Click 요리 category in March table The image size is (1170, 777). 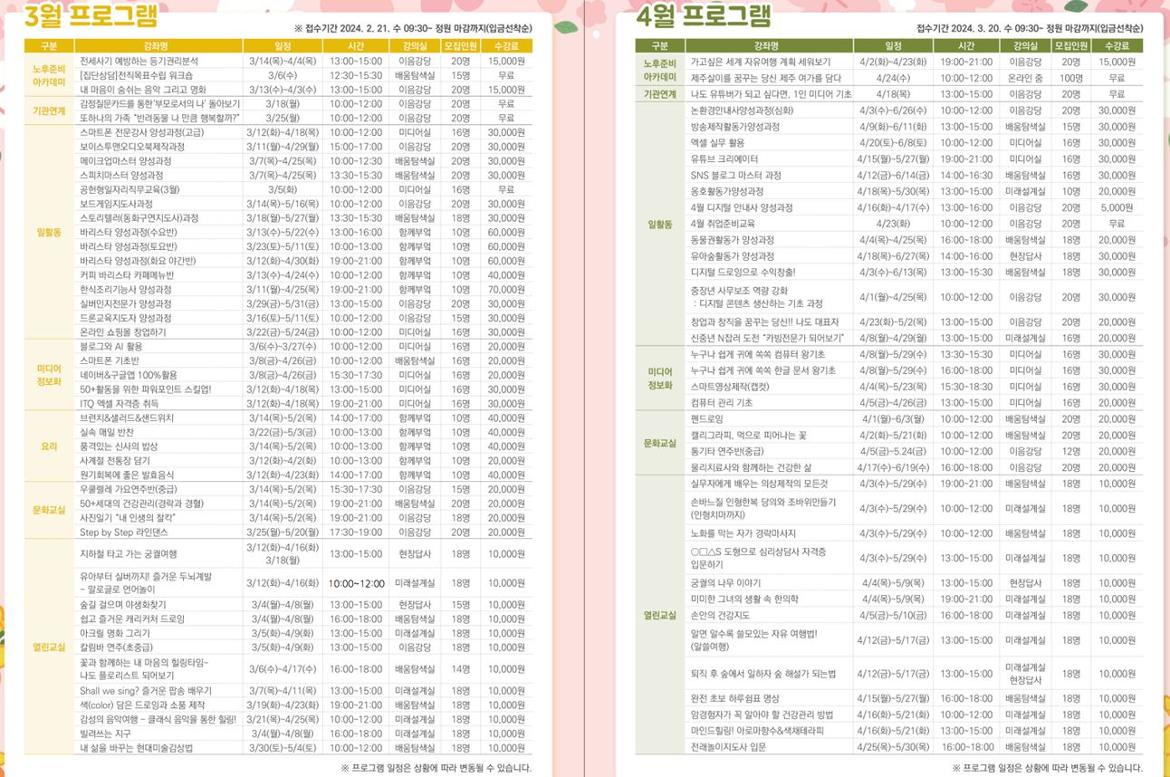point(48,446)
